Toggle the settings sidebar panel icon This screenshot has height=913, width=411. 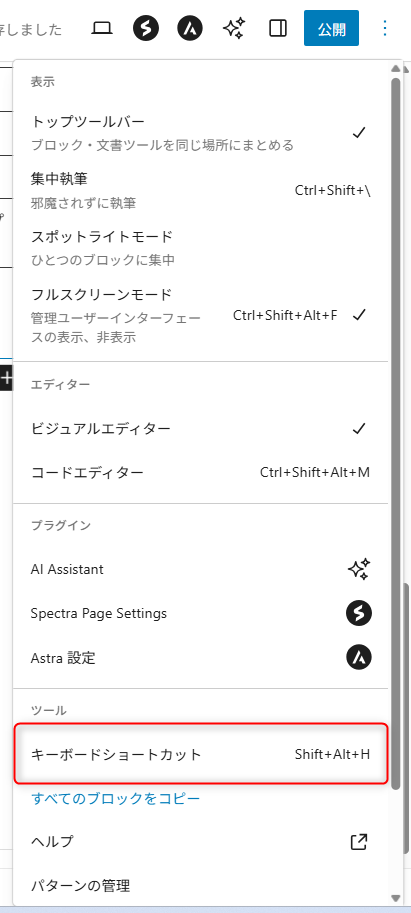(x=278, y=28)
